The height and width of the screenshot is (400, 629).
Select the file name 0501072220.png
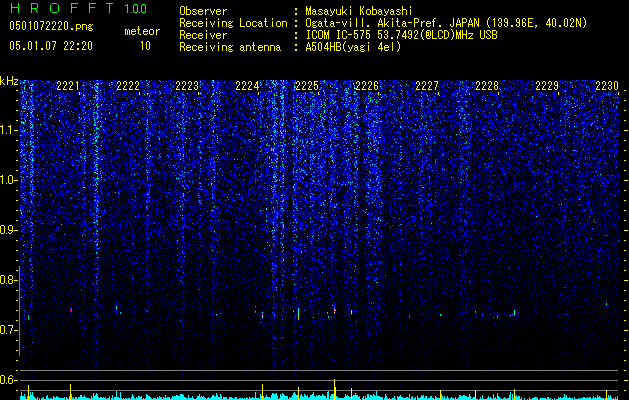pos(51,26)
